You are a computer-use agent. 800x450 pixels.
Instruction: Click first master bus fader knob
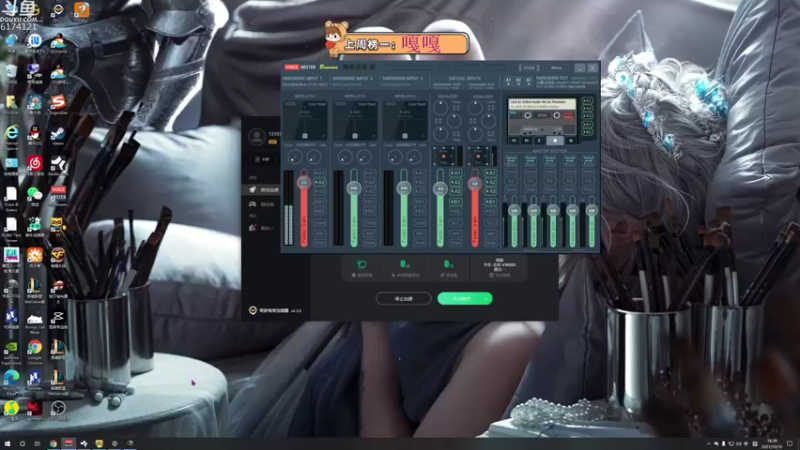coord(514,210)
